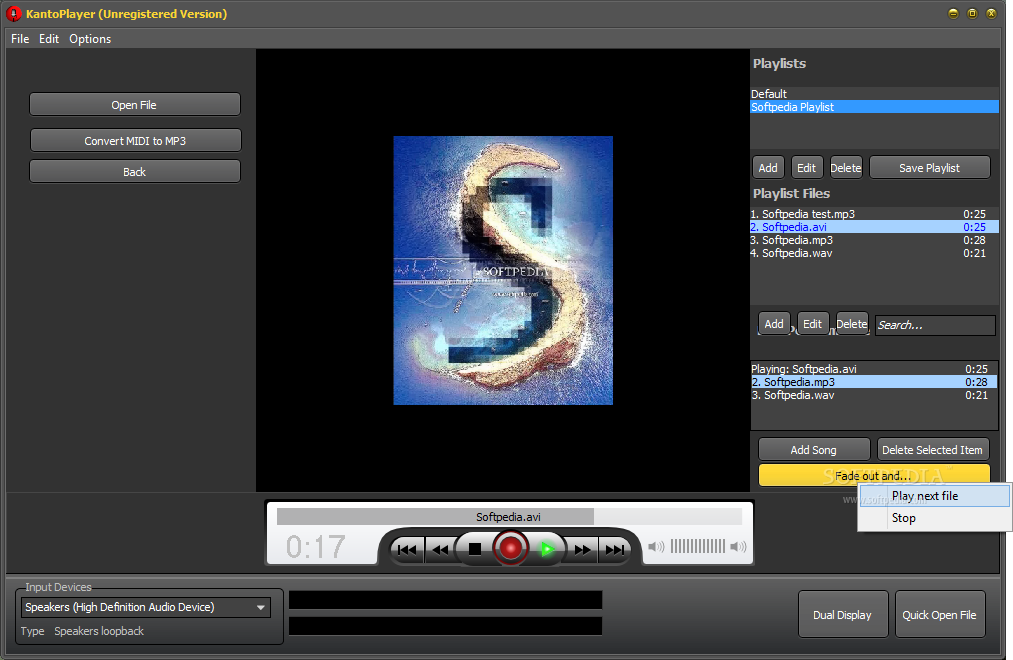This screenshot has width=1013, height=660.
Task: Open the Edit menu
Action: click(x=48, y=39)
